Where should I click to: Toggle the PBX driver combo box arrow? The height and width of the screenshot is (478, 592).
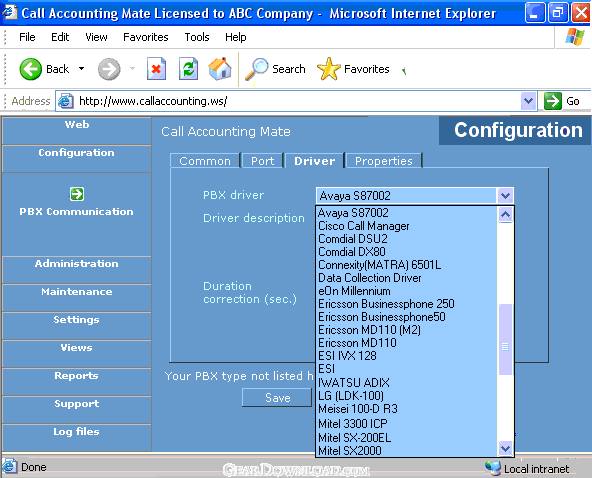click(x=505, y=196)
